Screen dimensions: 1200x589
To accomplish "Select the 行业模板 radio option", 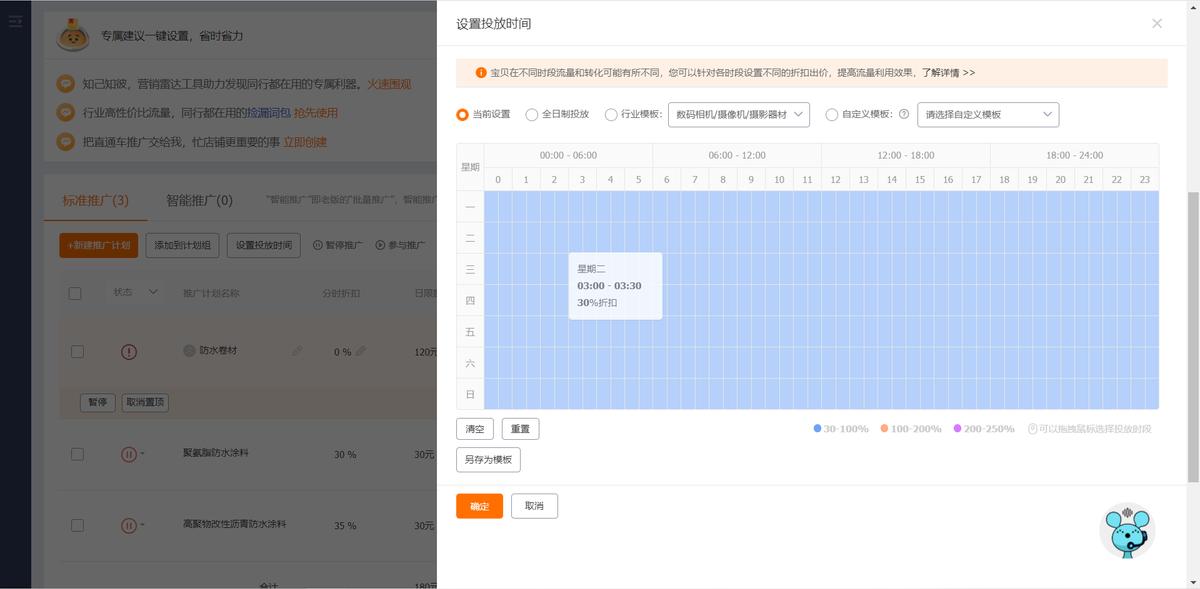I will pos(609,114).
